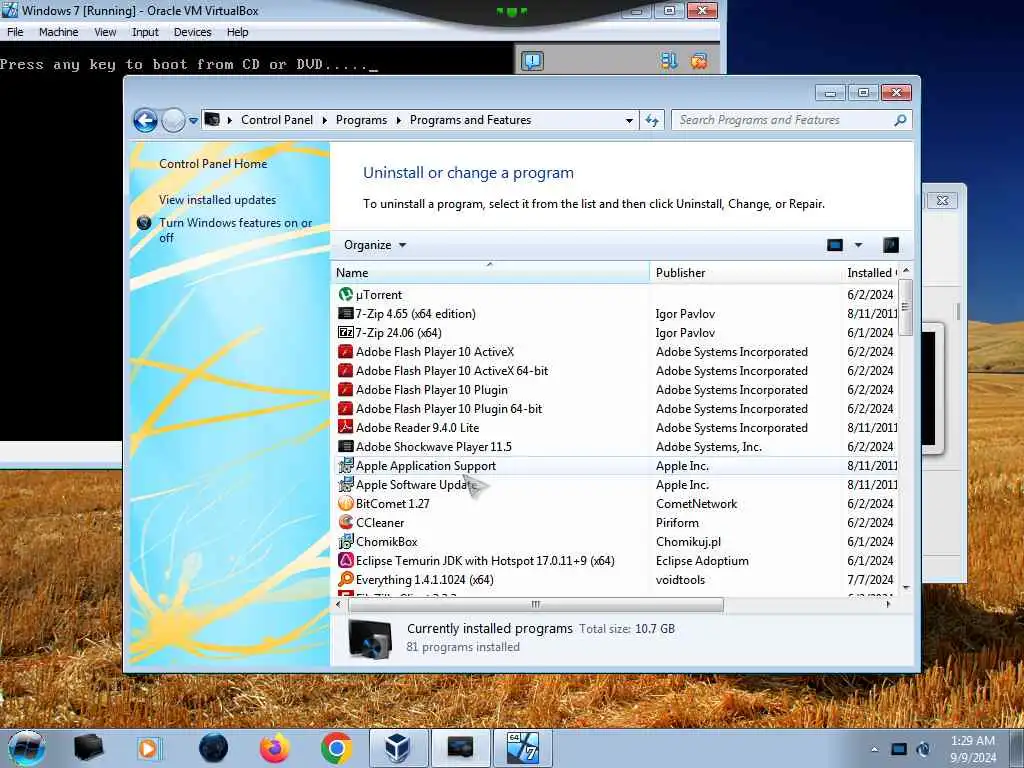Click the Piriform publisher cell
The image size is (1024, 768).
click(x=677, y=522)
